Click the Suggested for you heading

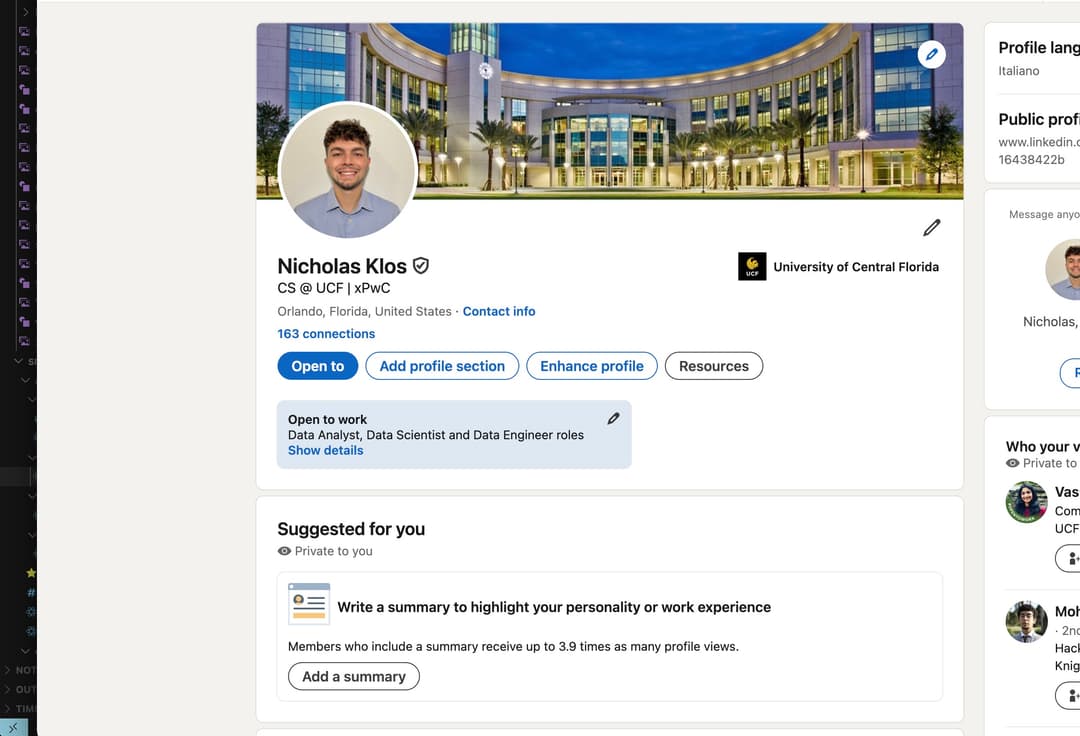point(351,529)
